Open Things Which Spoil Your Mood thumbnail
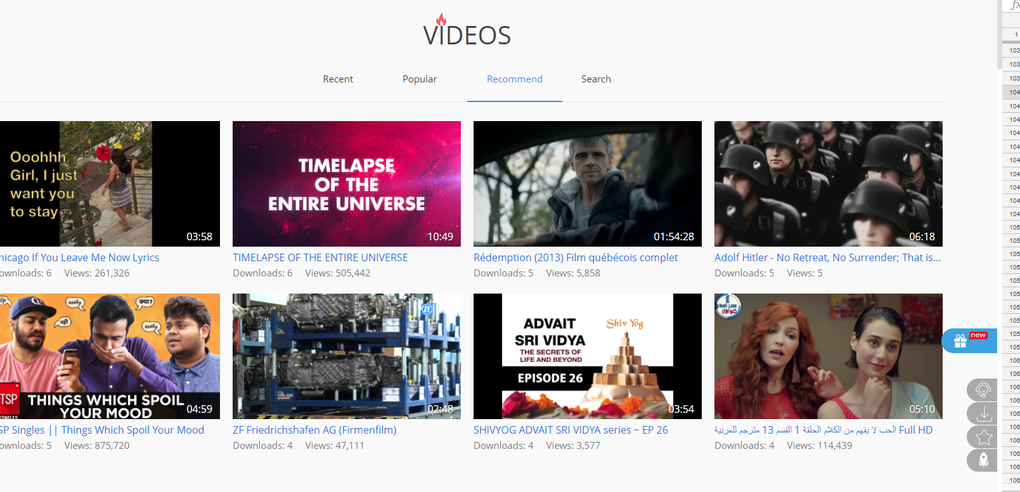This screenshot has height=492, width=1020. (x=109, y=356)
